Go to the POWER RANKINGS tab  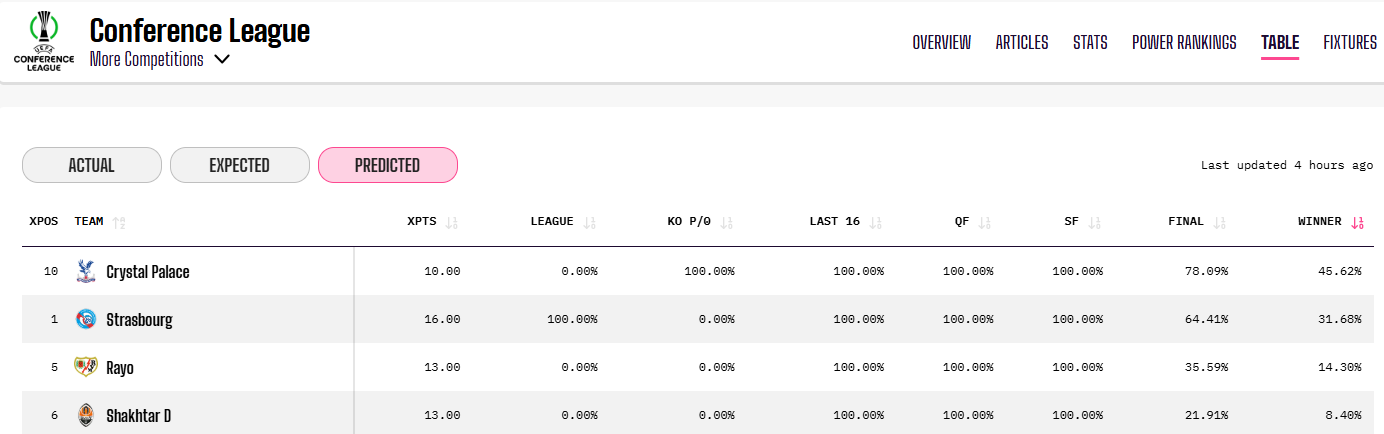pyautogui.click(x=1184, y=42)
